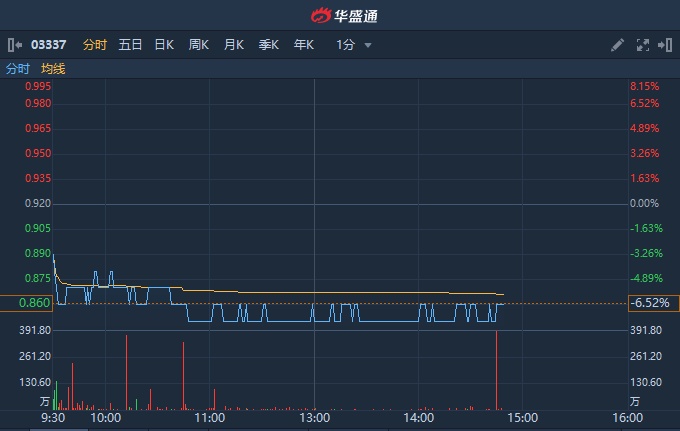Click the 0.875 price axis label
The width and height of the screenshot is (680, 431).
[x=38, y=278]
